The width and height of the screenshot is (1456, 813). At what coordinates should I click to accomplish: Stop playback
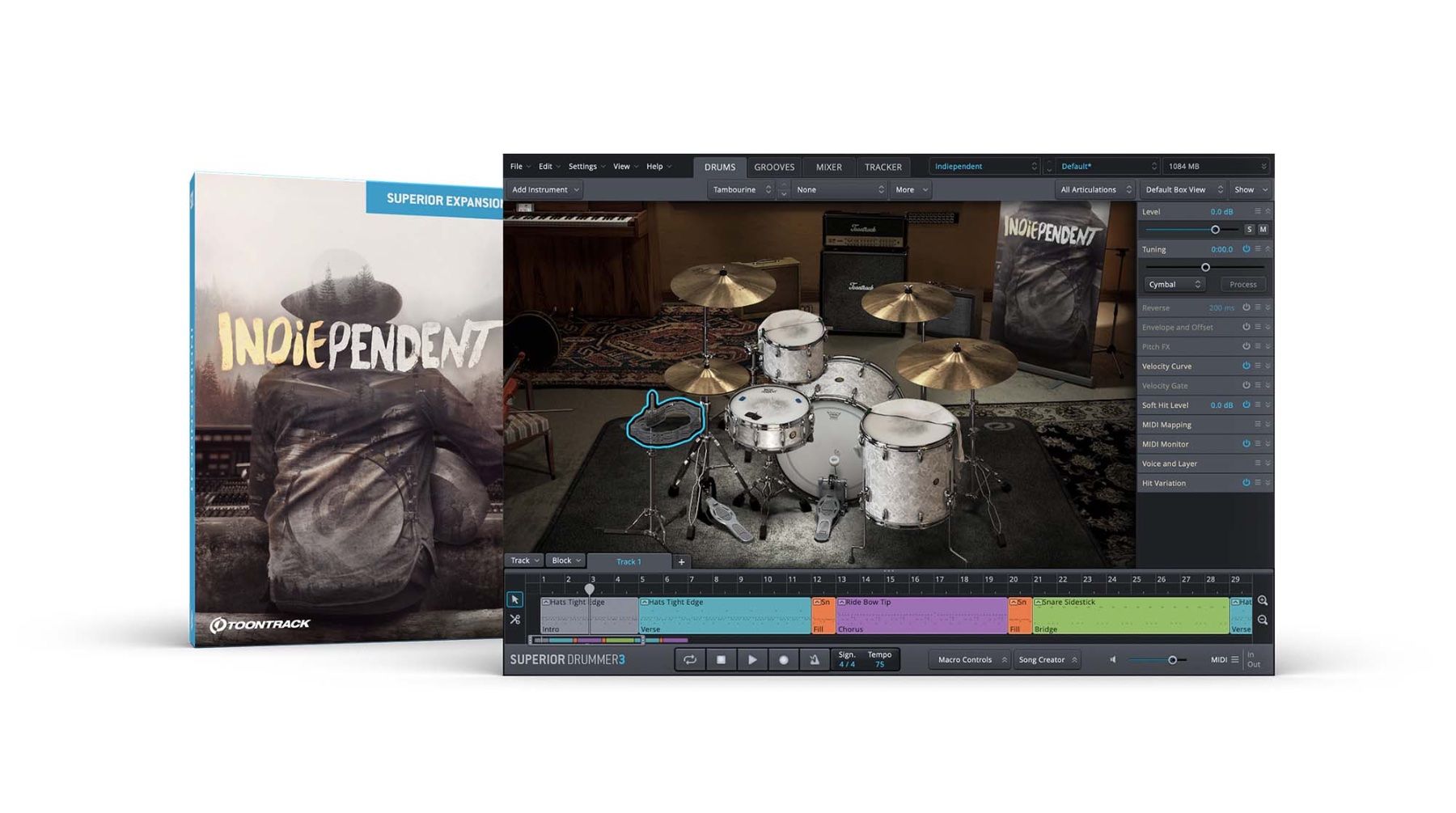coord(721,659)
